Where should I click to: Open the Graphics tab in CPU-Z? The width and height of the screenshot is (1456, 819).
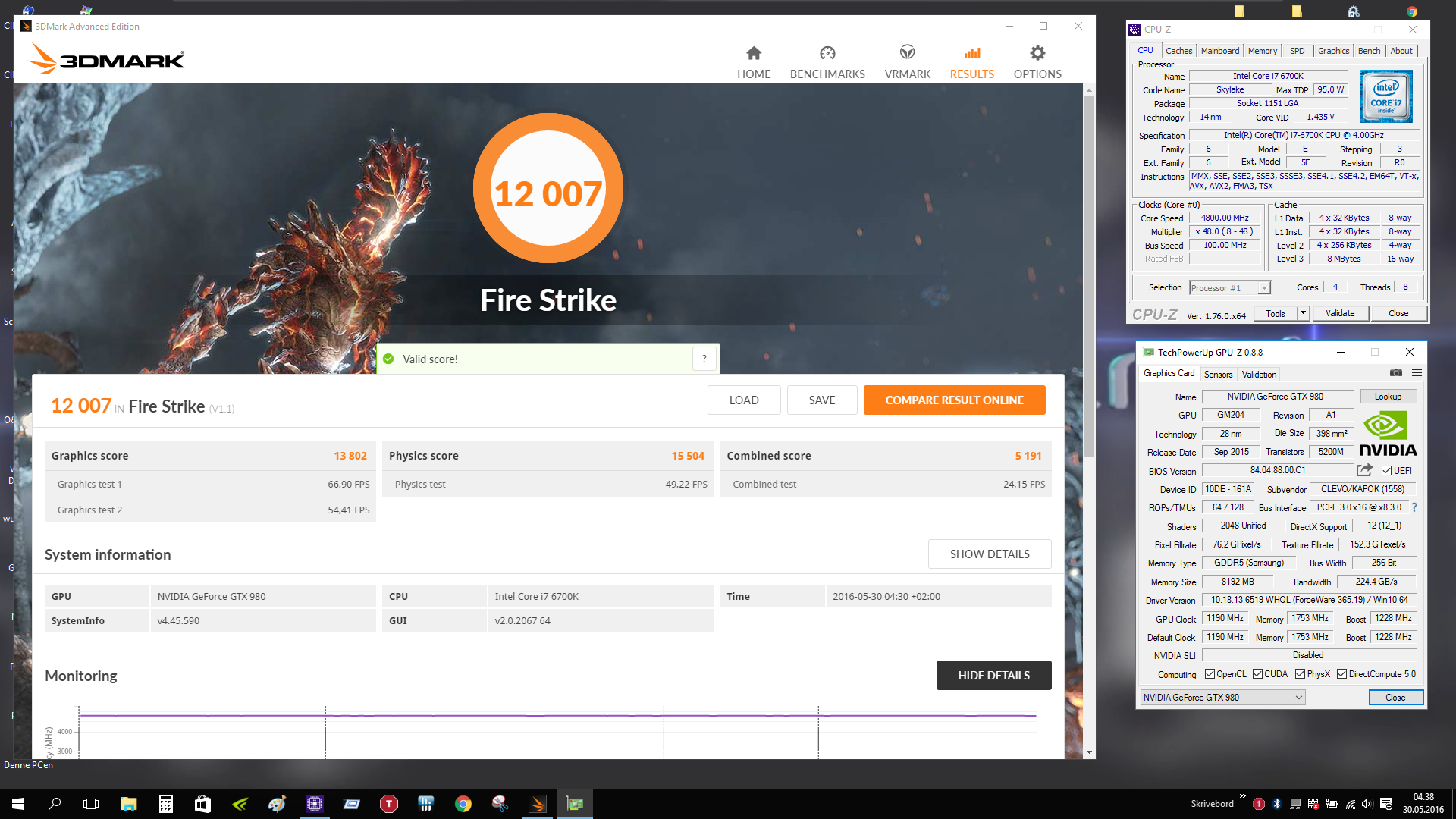pos(1333,51)
